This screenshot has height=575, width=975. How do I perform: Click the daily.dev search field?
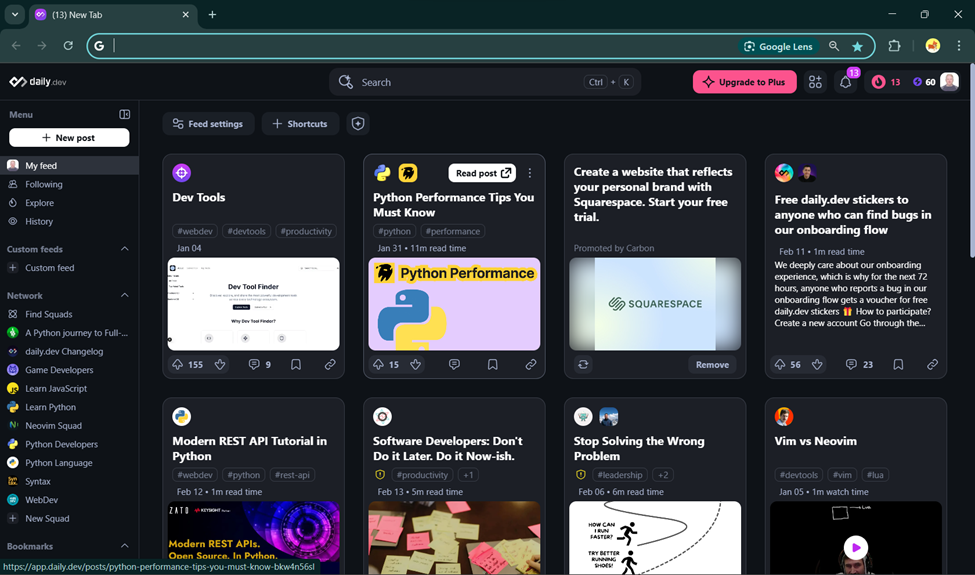point(485,82)
